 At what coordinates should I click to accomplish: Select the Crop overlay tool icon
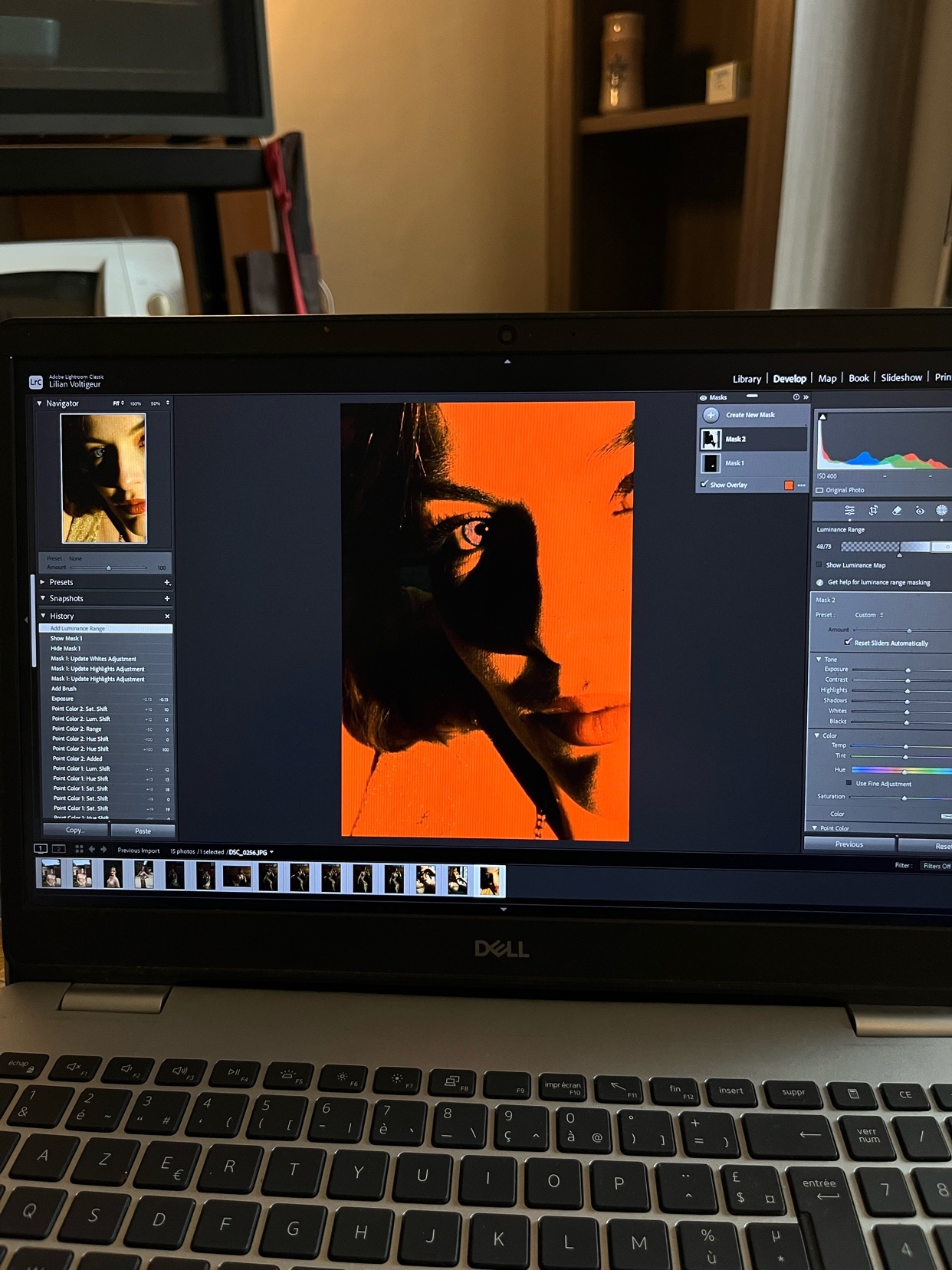[873, 511]
